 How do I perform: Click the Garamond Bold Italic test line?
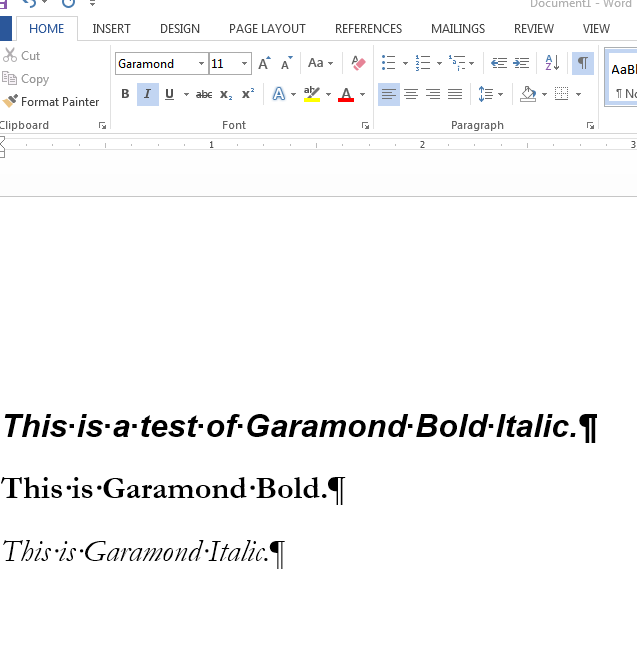pyautogui.click(x=300, y=426)
